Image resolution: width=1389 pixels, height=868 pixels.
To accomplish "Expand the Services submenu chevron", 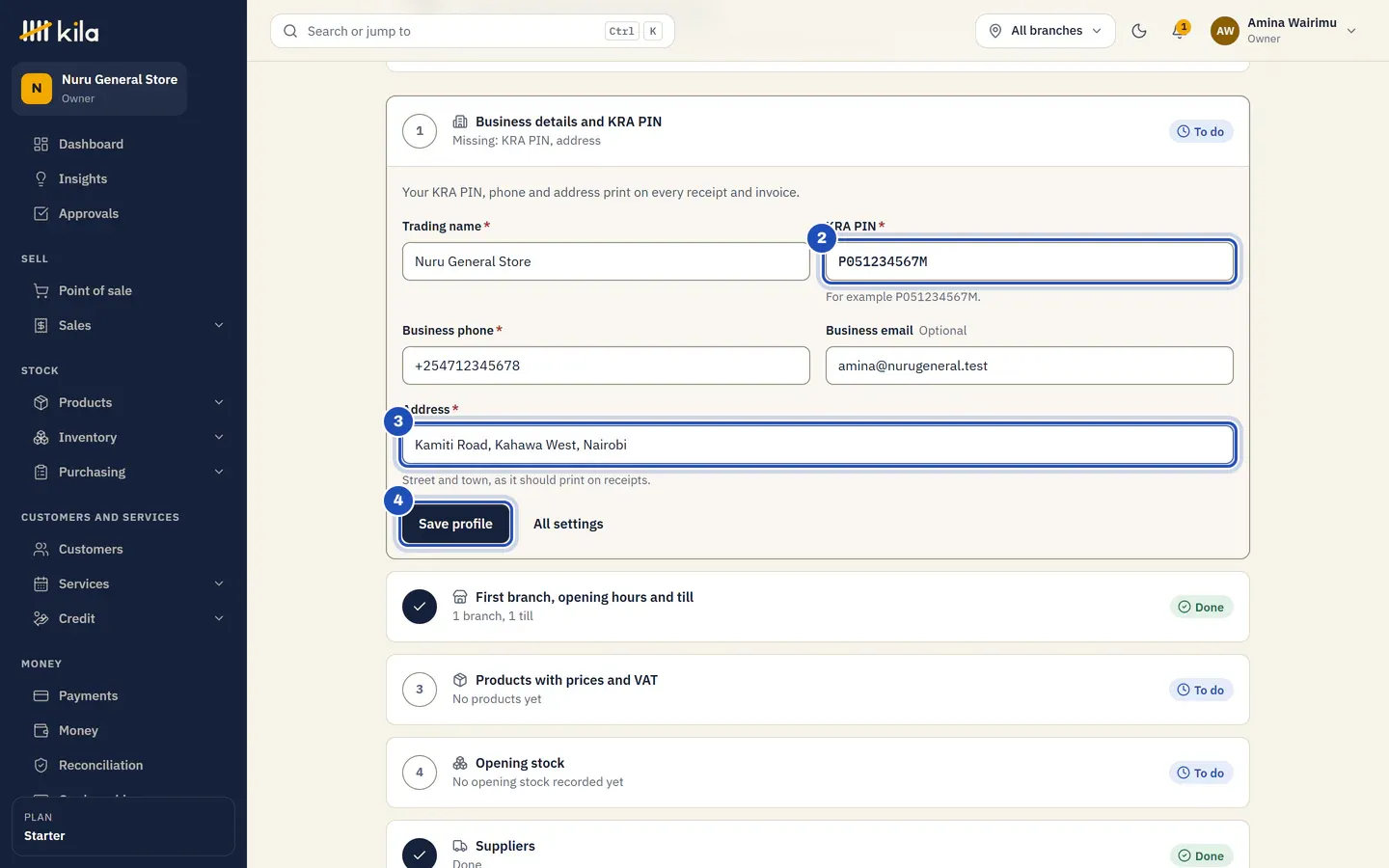I will click(219, 584).
